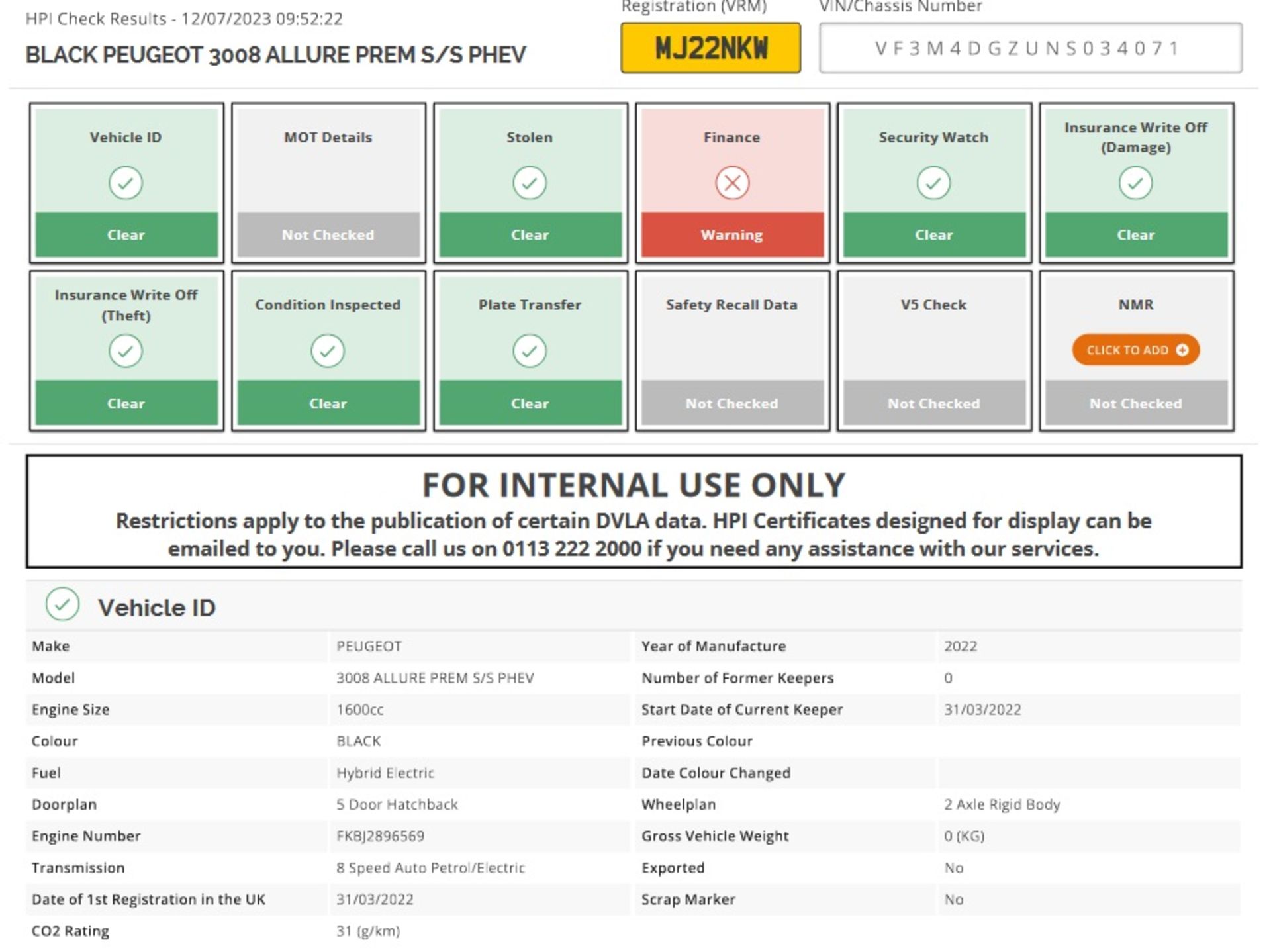Open the MOT Details tile
Screen dimensions: 1271x952
pyautogui.click(x=328, y=183)
